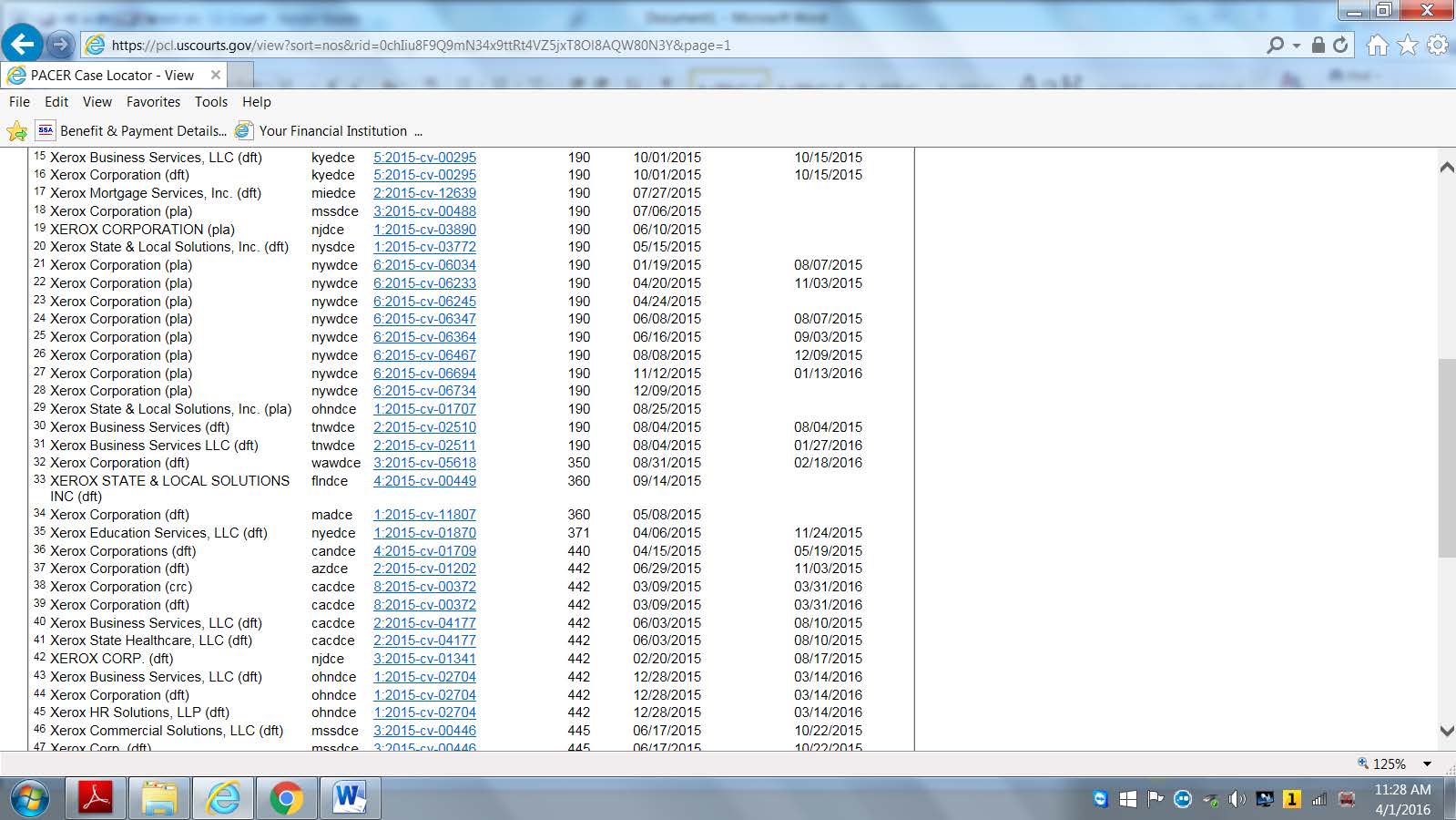Open the Tools gear icon
Viewport: 1456px width, 820px height.
click(x=1438, y=45)
